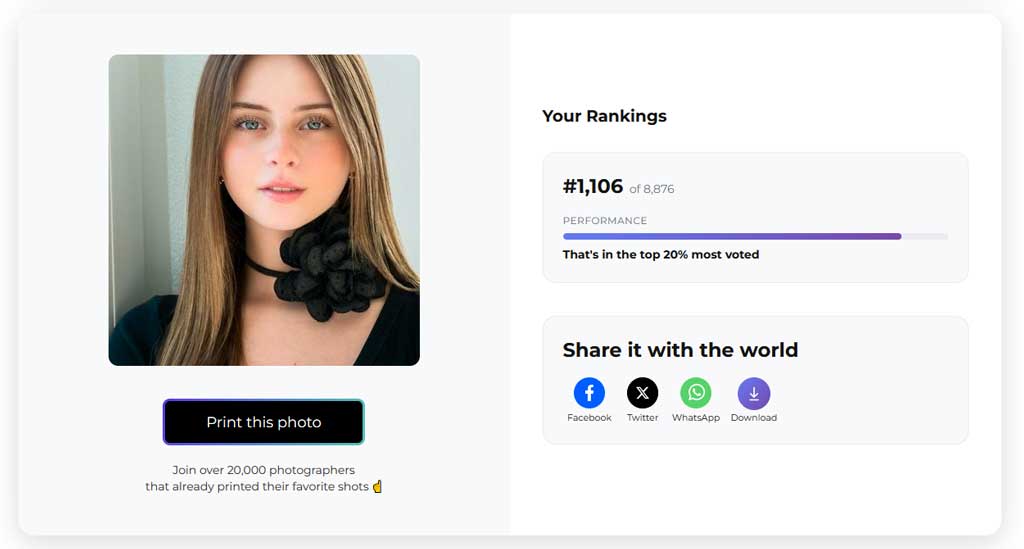This screenshot has height=549, width=1024.
Task: Click the PERFORMANCE label
Action: 604,221
